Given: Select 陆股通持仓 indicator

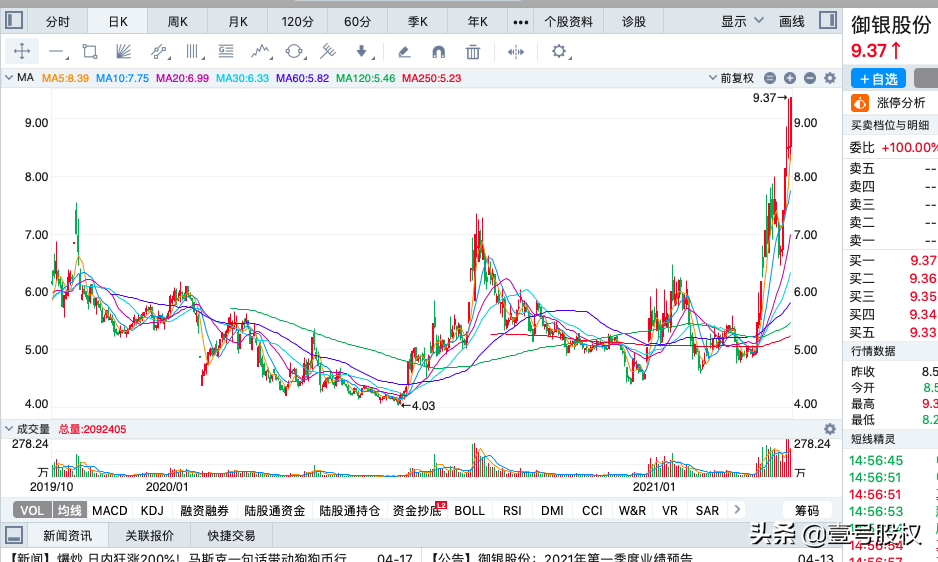Looking at the screenshot, I should (349, 510).
